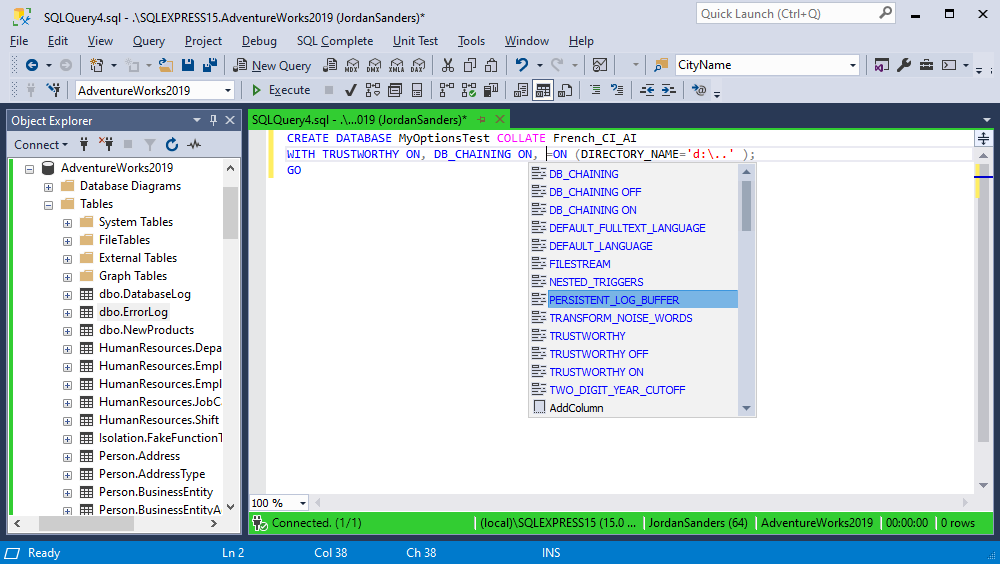This screenshot has width=1000, height=564.
Task: Toggle Include Actual Execution Plan icon
Action: pos(446,90)
